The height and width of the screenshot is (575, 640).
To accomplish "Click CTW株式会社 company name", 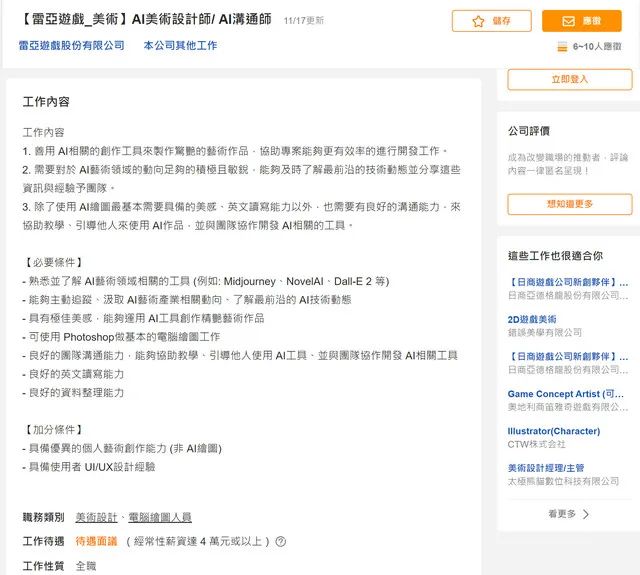I will (x=536, y=444).
